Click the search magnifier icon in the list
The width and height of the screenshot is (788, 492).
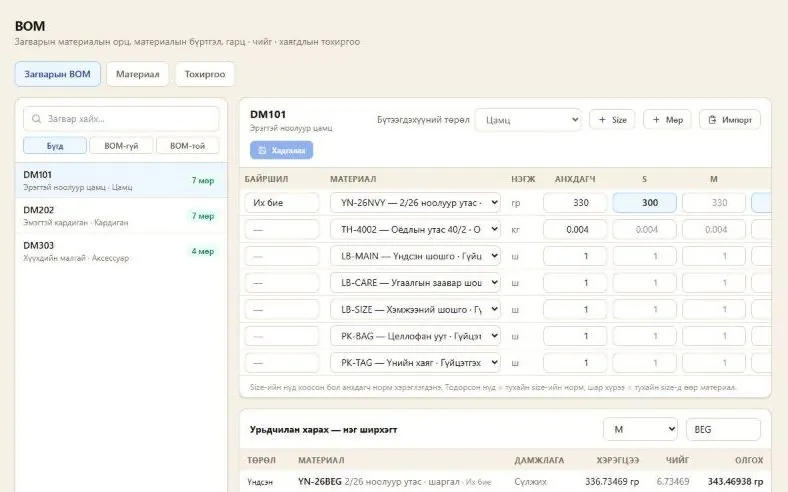[36, 119]
